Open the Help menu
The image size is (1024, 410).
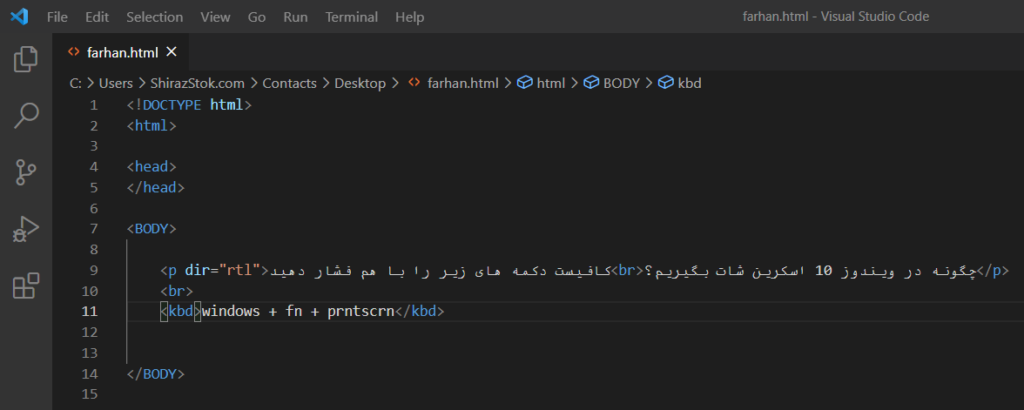[409, 17]
